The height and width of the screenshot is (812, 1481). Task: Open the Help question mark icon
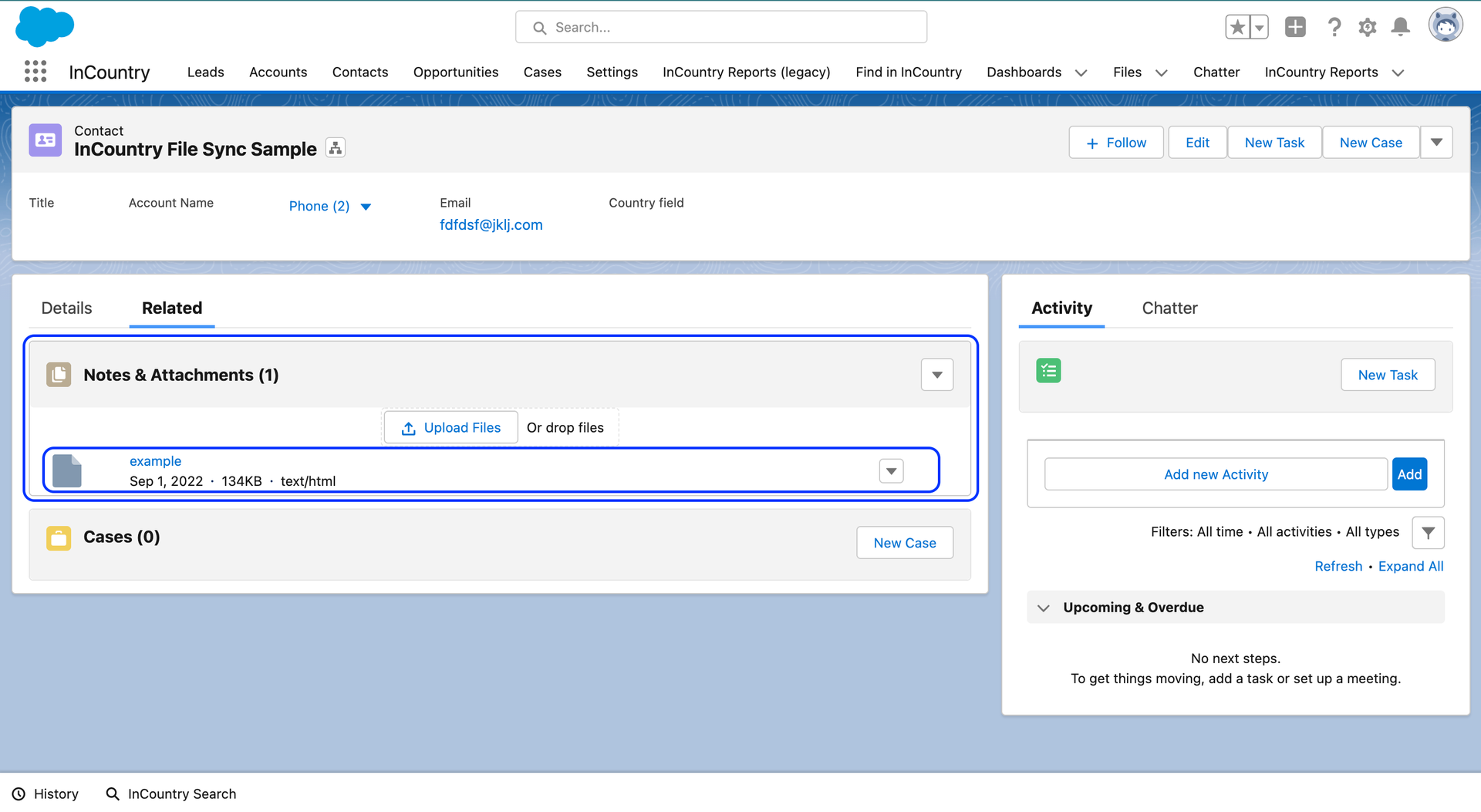(x=1334, y=28)
